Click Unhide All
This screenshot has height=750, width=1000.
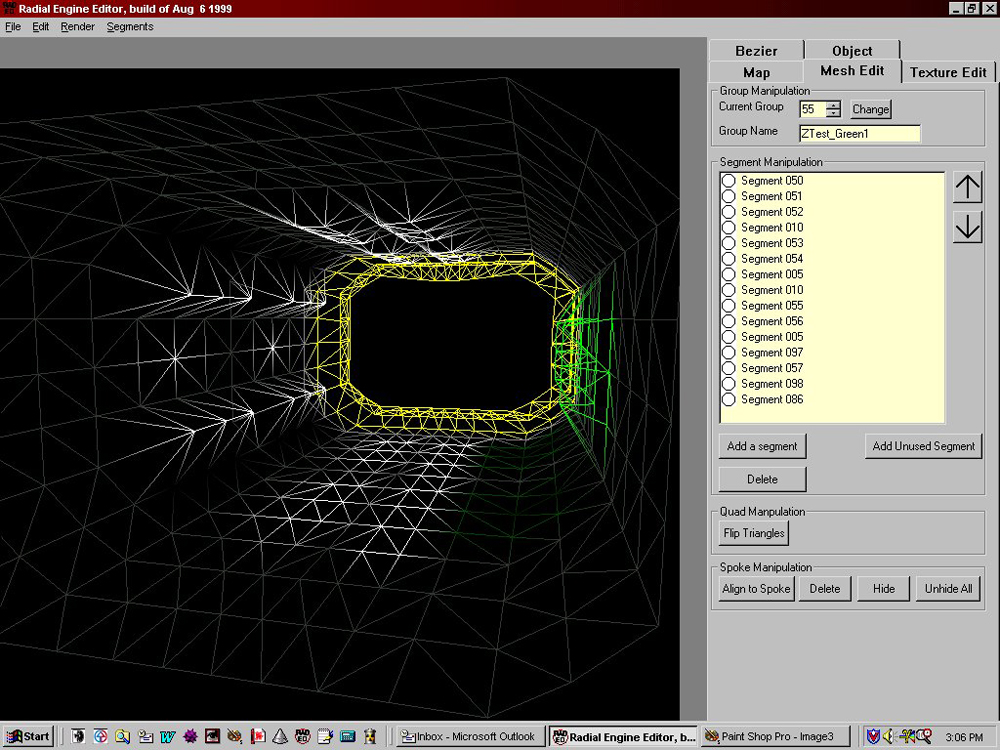point(948,589)
